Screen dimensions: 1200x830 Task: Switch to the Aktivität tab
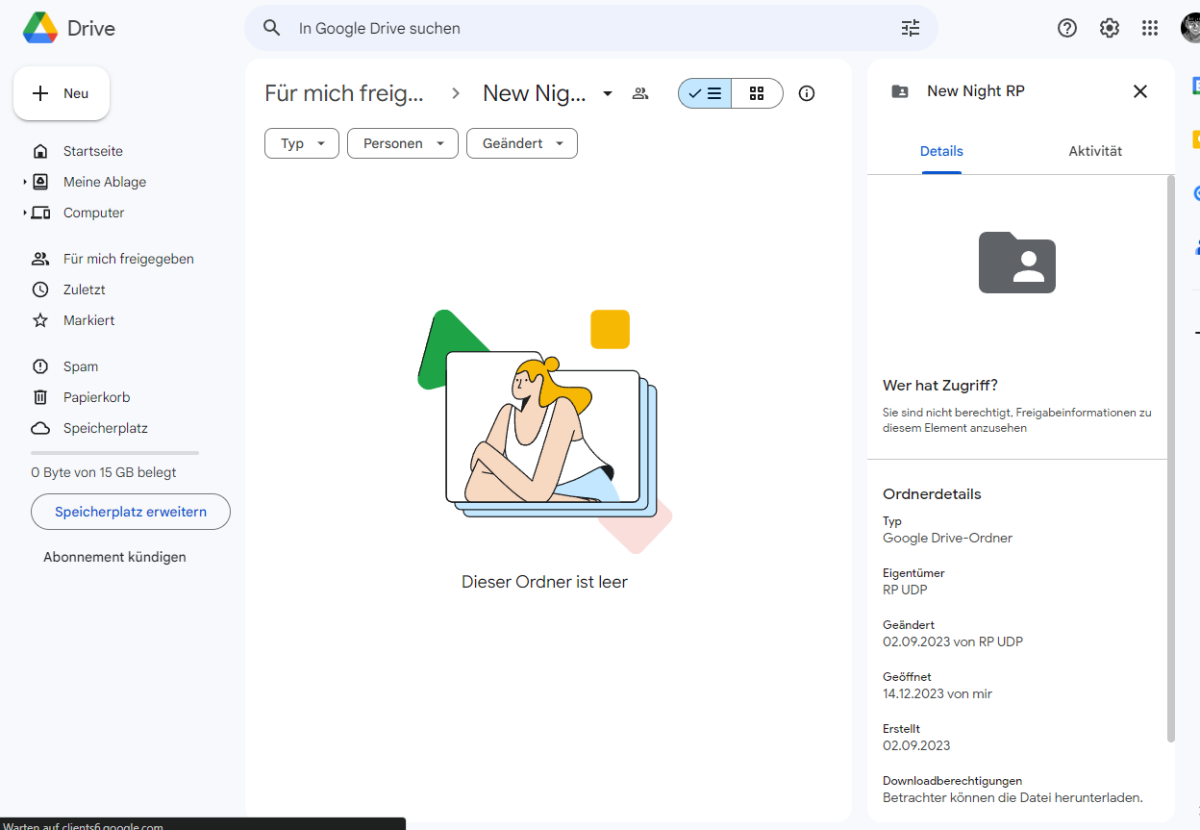(1095, 151)
